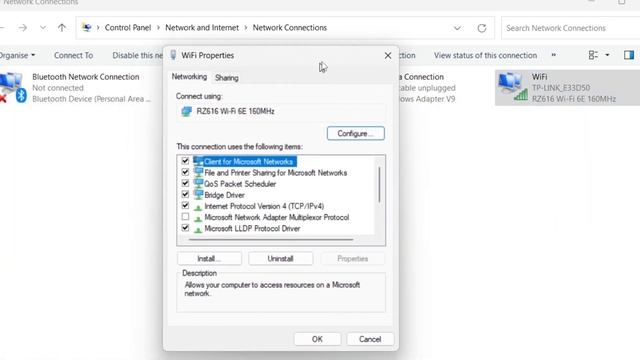Go up one level in Explorer

pyautogui.click(x=62, y=28)
